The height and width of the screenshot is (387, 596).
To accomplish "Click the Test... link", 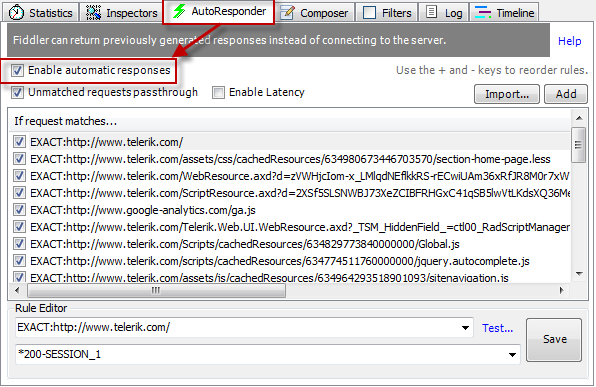I will (497, 328).
